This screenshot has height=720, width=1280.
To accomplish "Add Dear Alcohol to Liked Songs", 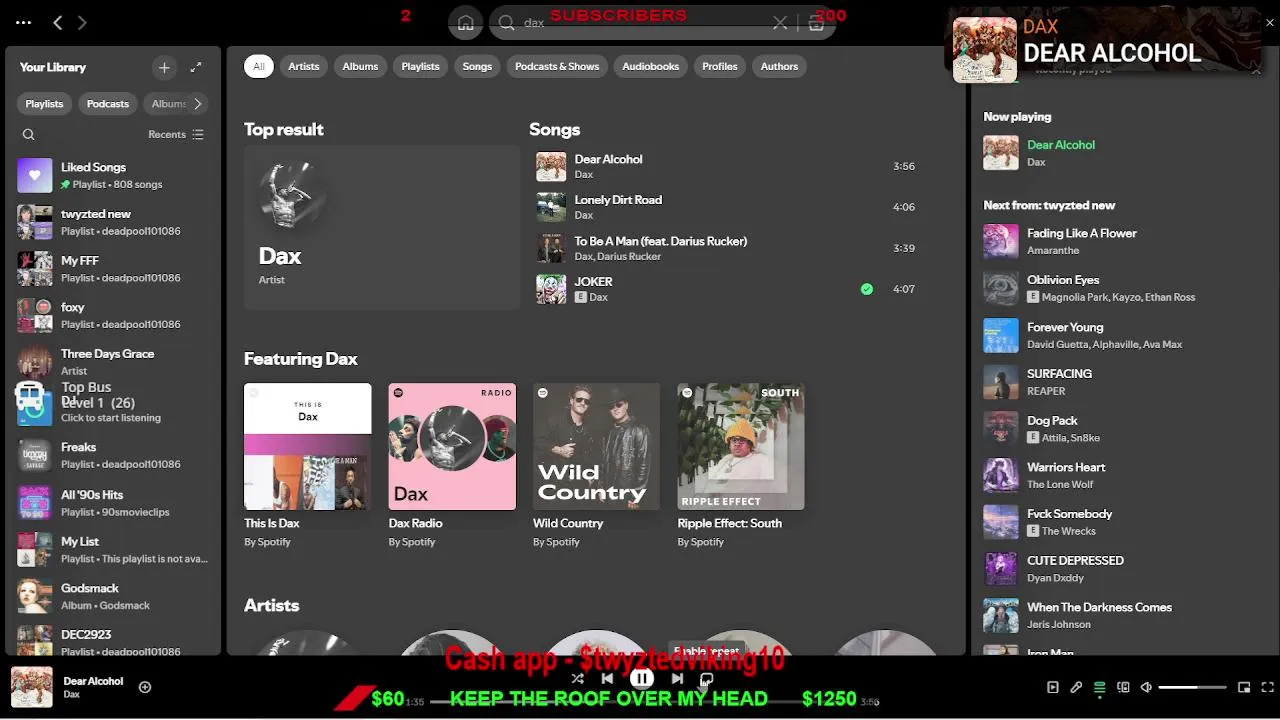I will coord(145,687).
